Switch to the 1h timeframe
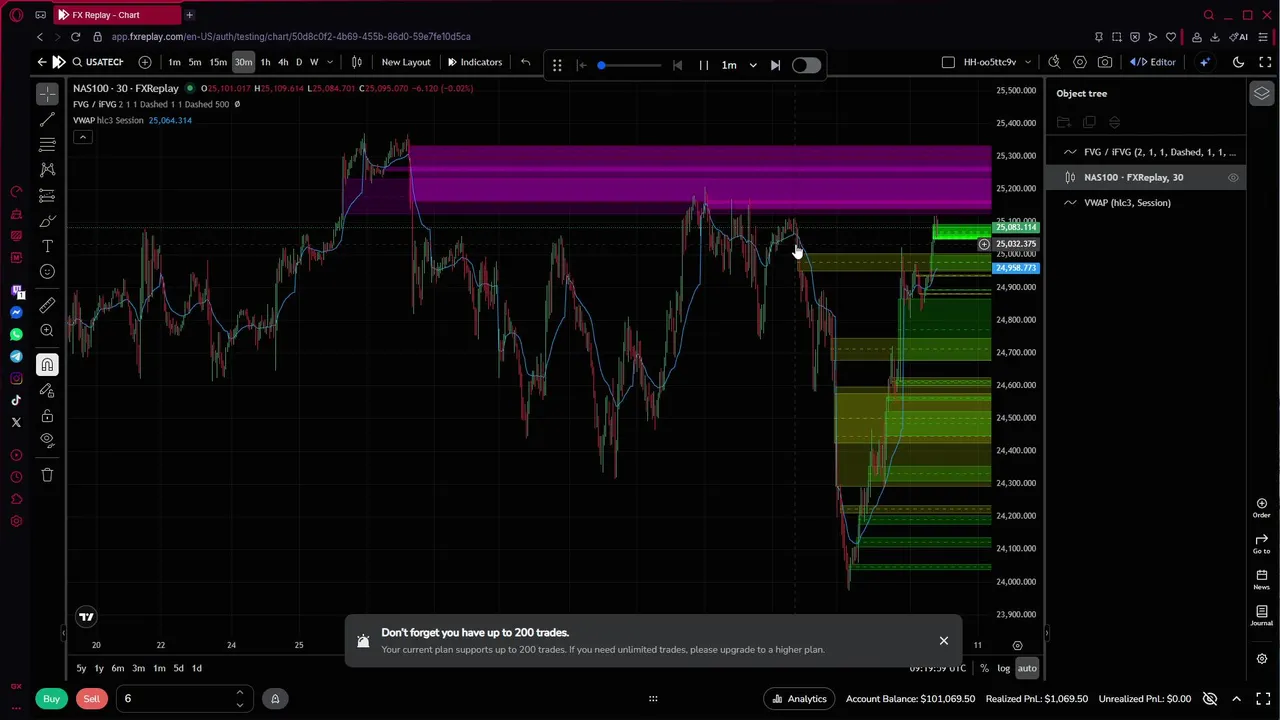 click(x=265, y=62)
